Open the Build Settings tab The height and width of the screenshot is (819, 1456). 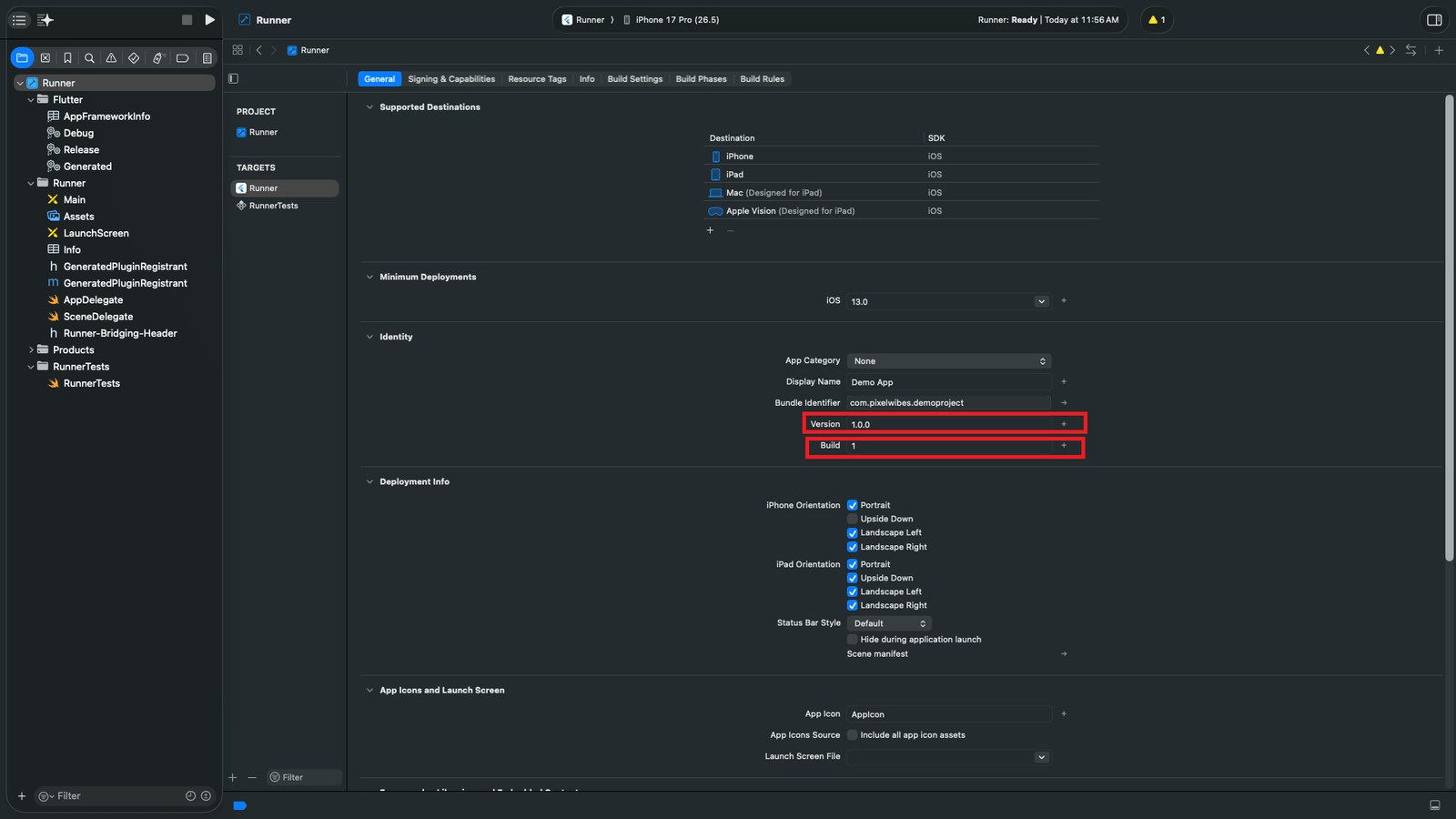[635, 79]
